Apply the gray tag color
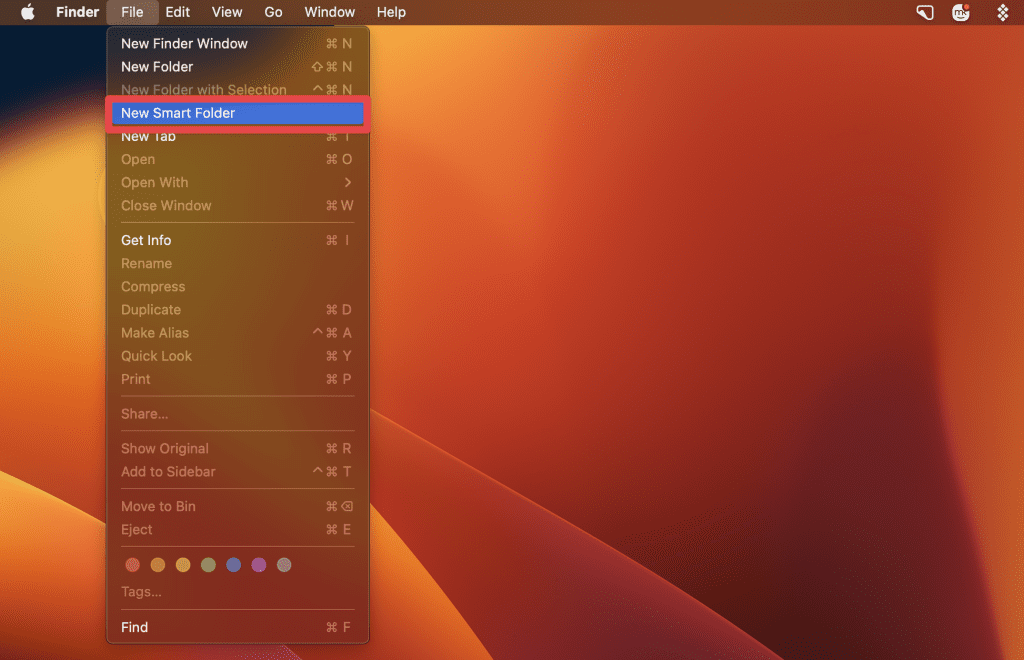Screen dimensions: 1024x660 click(284, 565)
